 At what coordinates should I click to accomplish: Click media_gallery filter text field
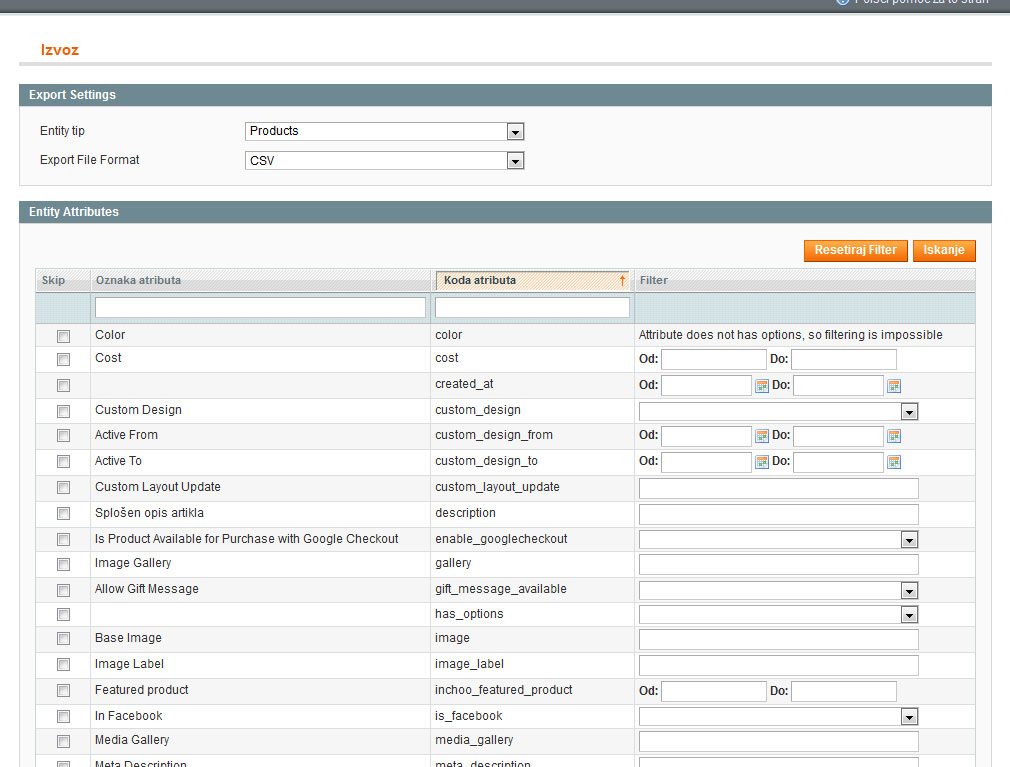779,741
